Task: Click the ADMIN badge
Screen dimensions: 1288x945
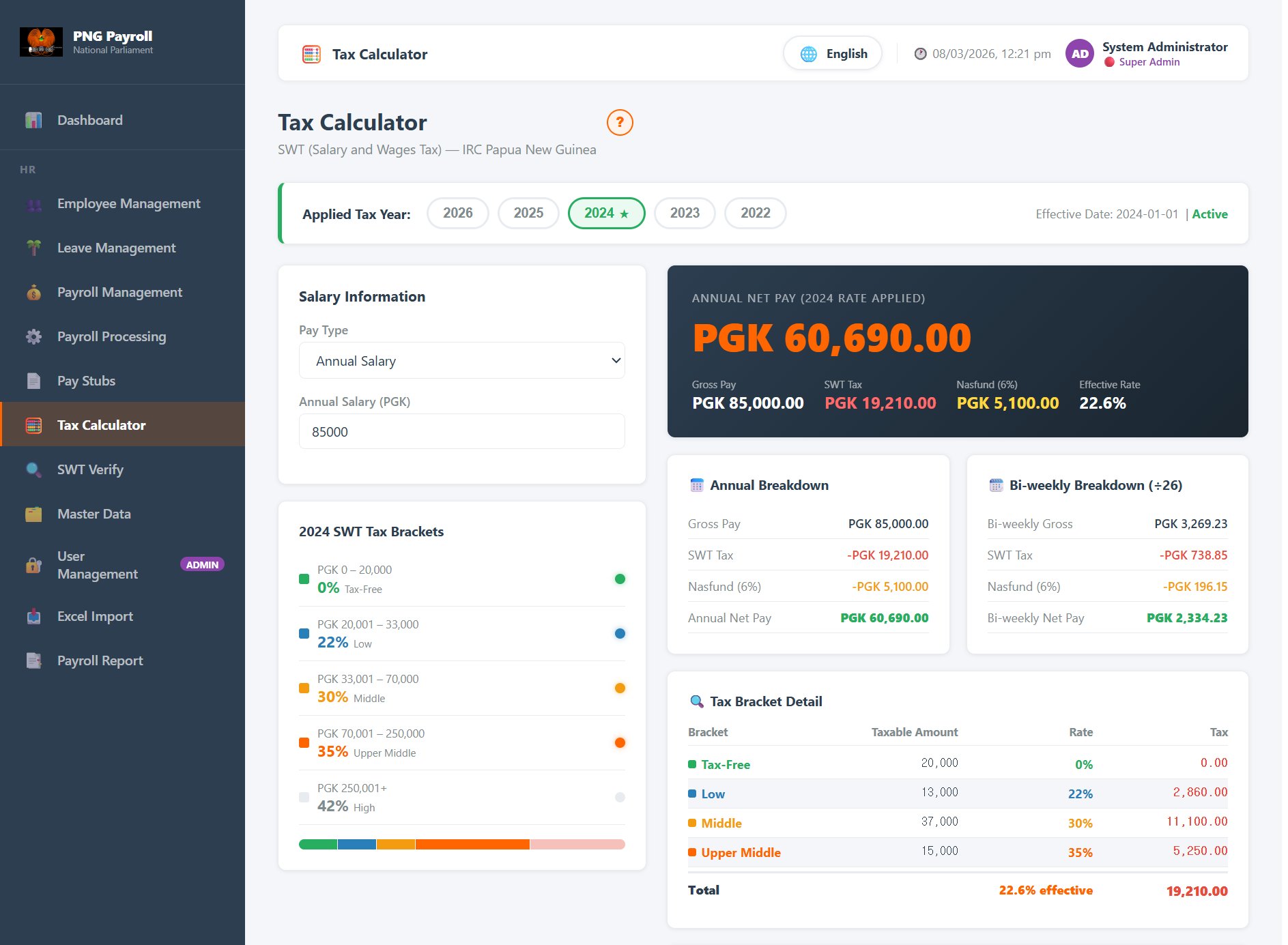Action: click(x=202, y=565)
